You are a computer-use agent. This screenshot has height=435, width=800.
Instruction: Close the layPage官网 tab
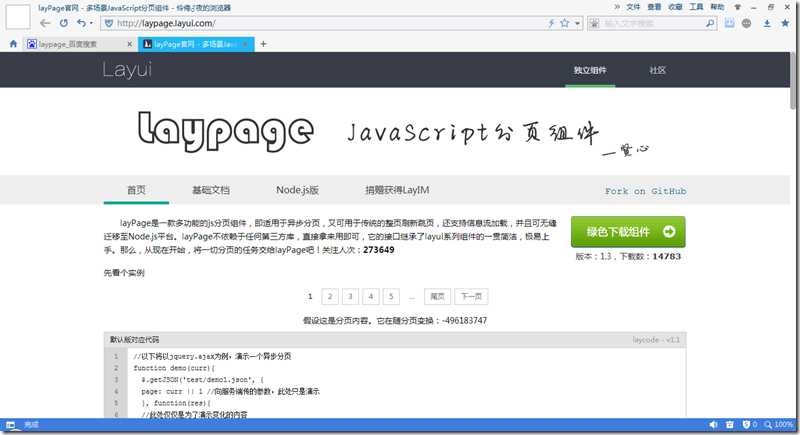pos(245,44)
